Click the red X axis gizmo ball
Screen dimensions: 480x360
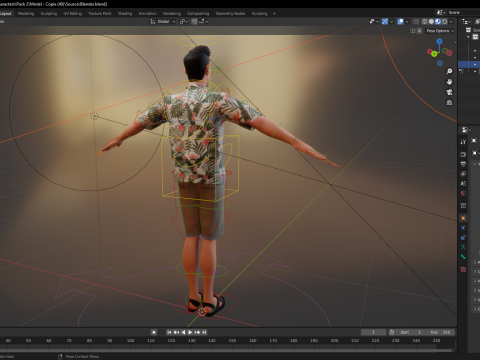point(430,51)
